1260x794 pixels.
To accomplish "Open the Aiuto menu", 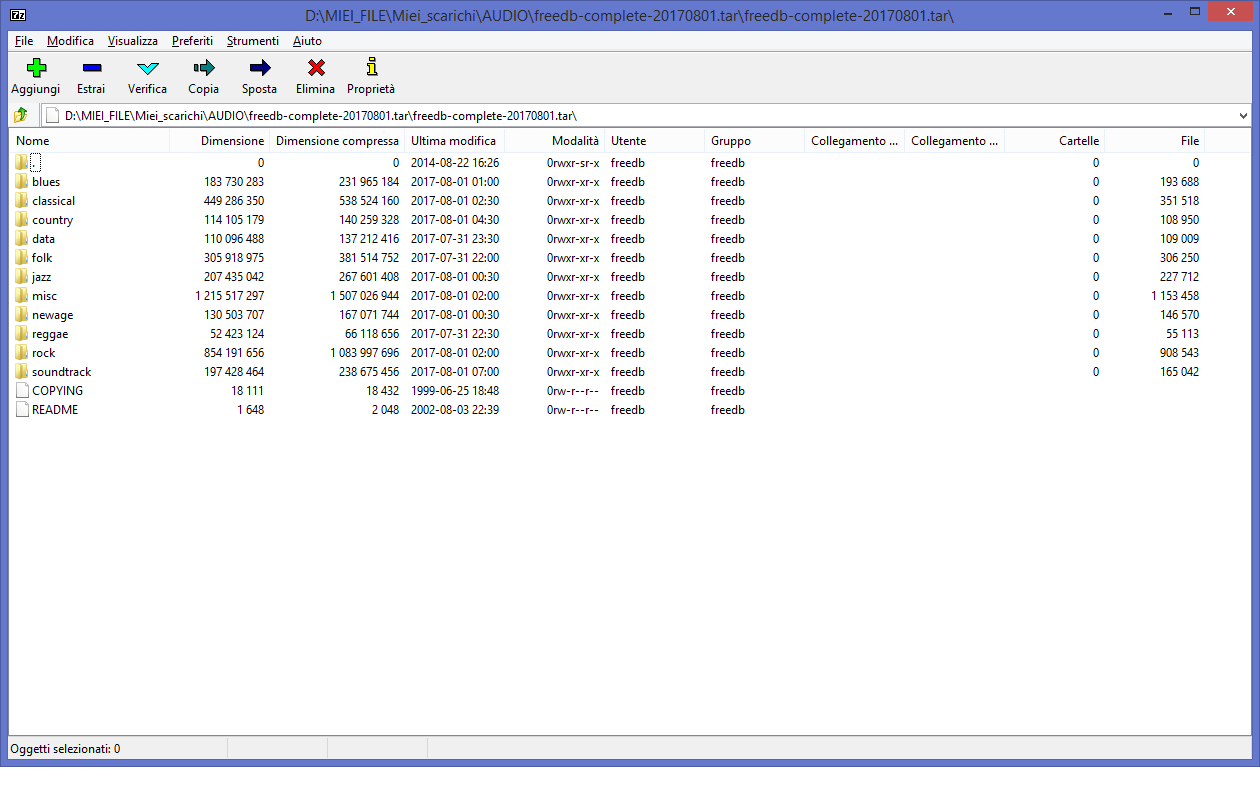I will point(307,41).
